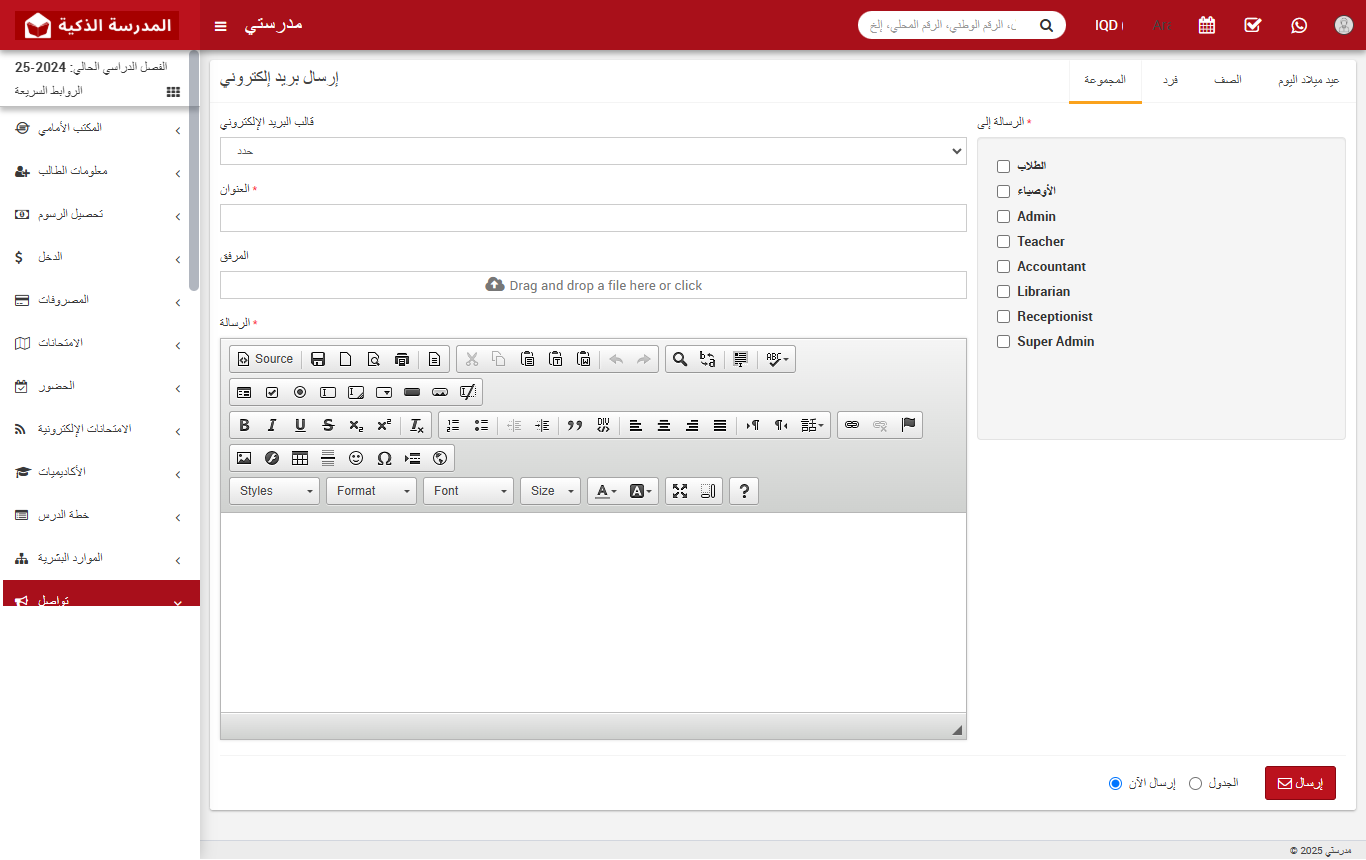Insert a table using the editor toolbar

click(300, 458)
